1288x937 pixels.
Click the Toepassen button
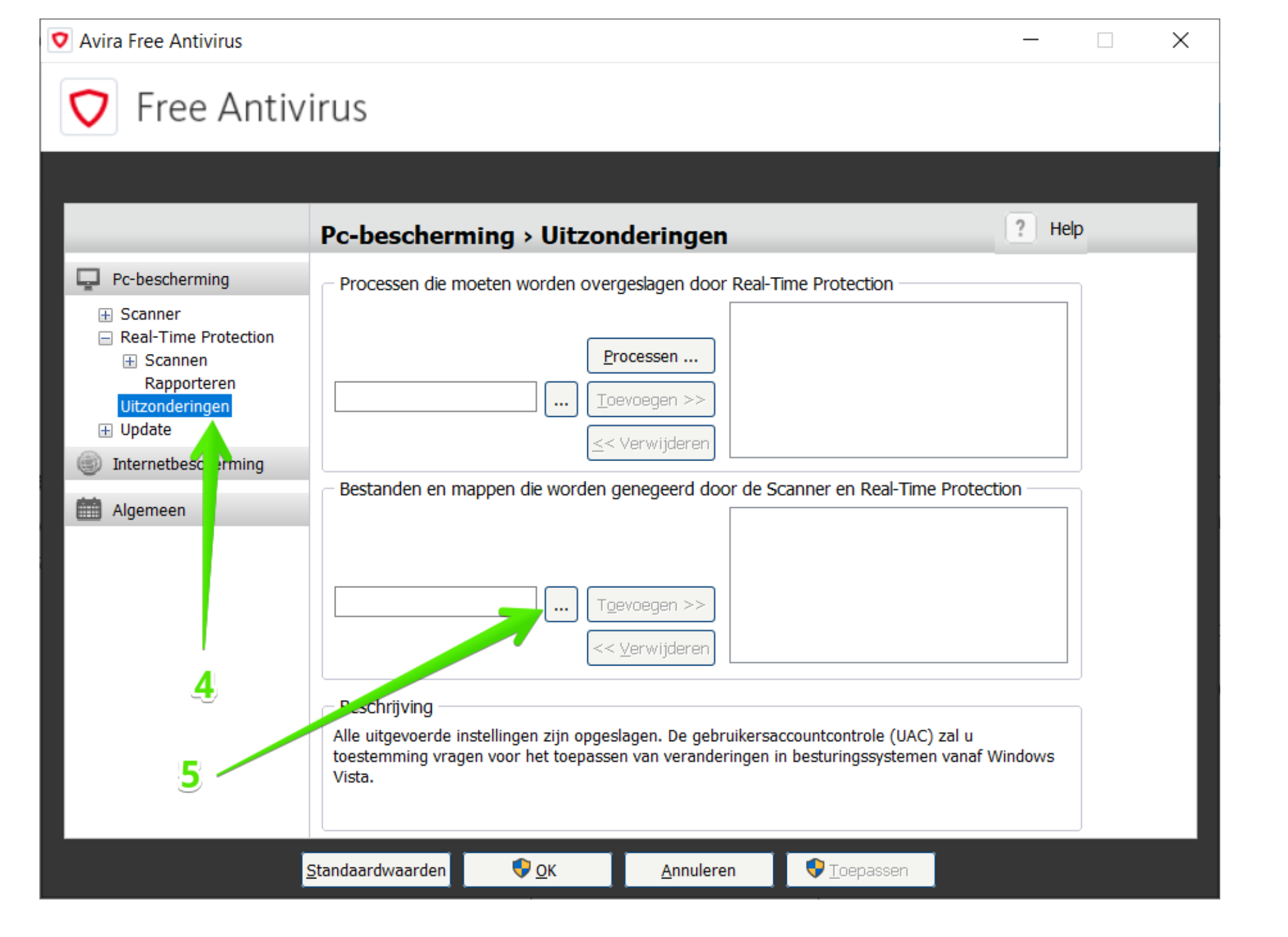(x=861, y=870)
